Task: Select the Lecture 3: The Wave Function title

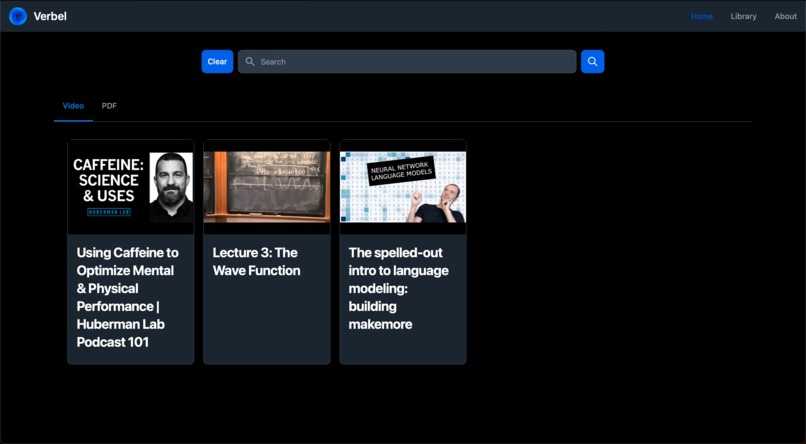Action: [257, 262]
